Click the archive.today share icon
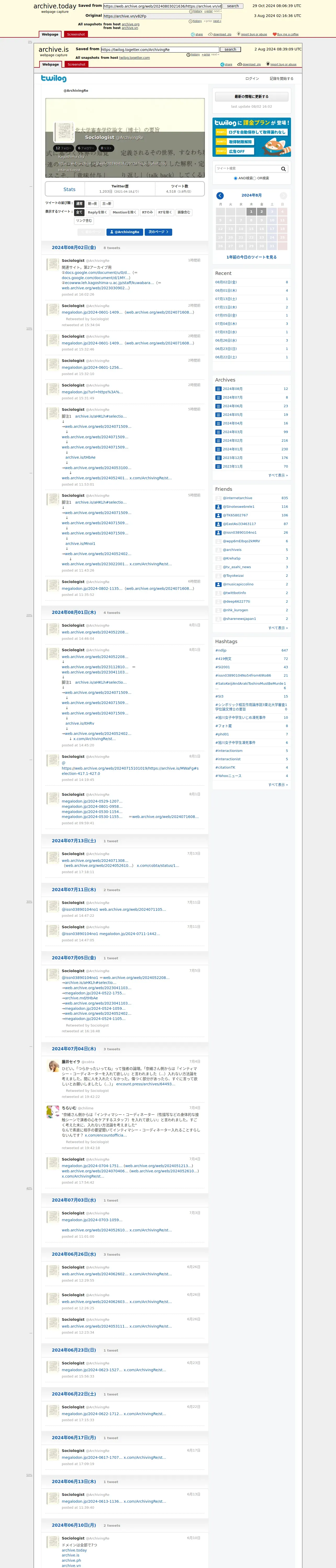 [193, 34]
